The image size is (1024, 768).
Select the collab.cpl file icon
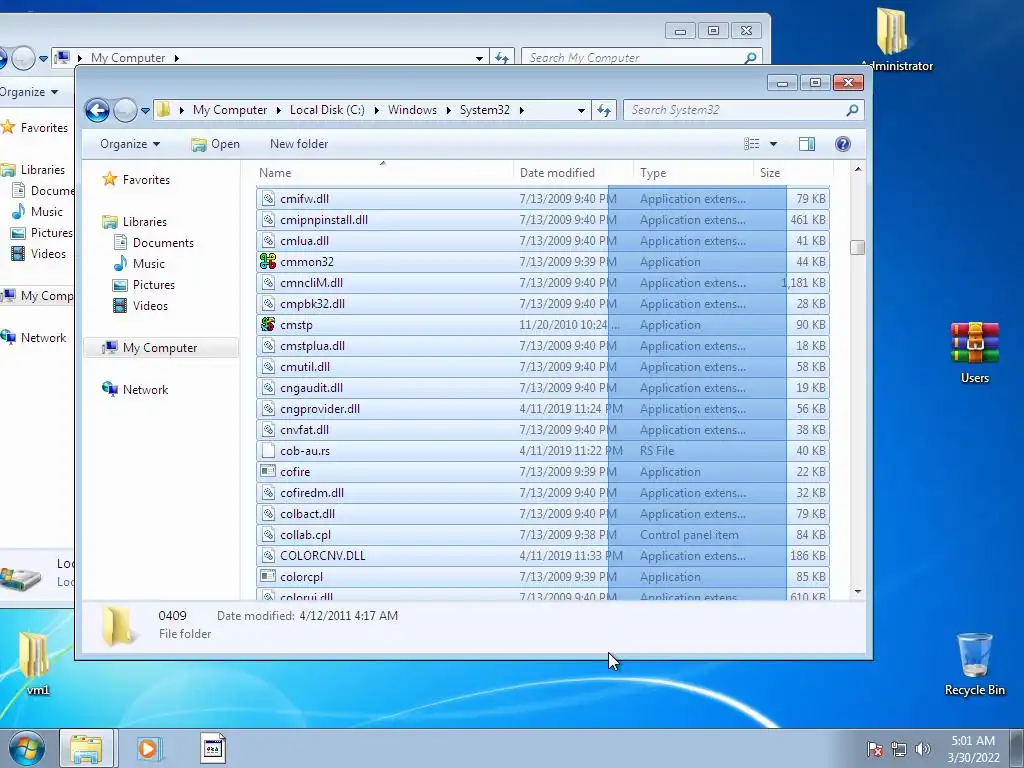pyautogui.click(x=268, y=535)
